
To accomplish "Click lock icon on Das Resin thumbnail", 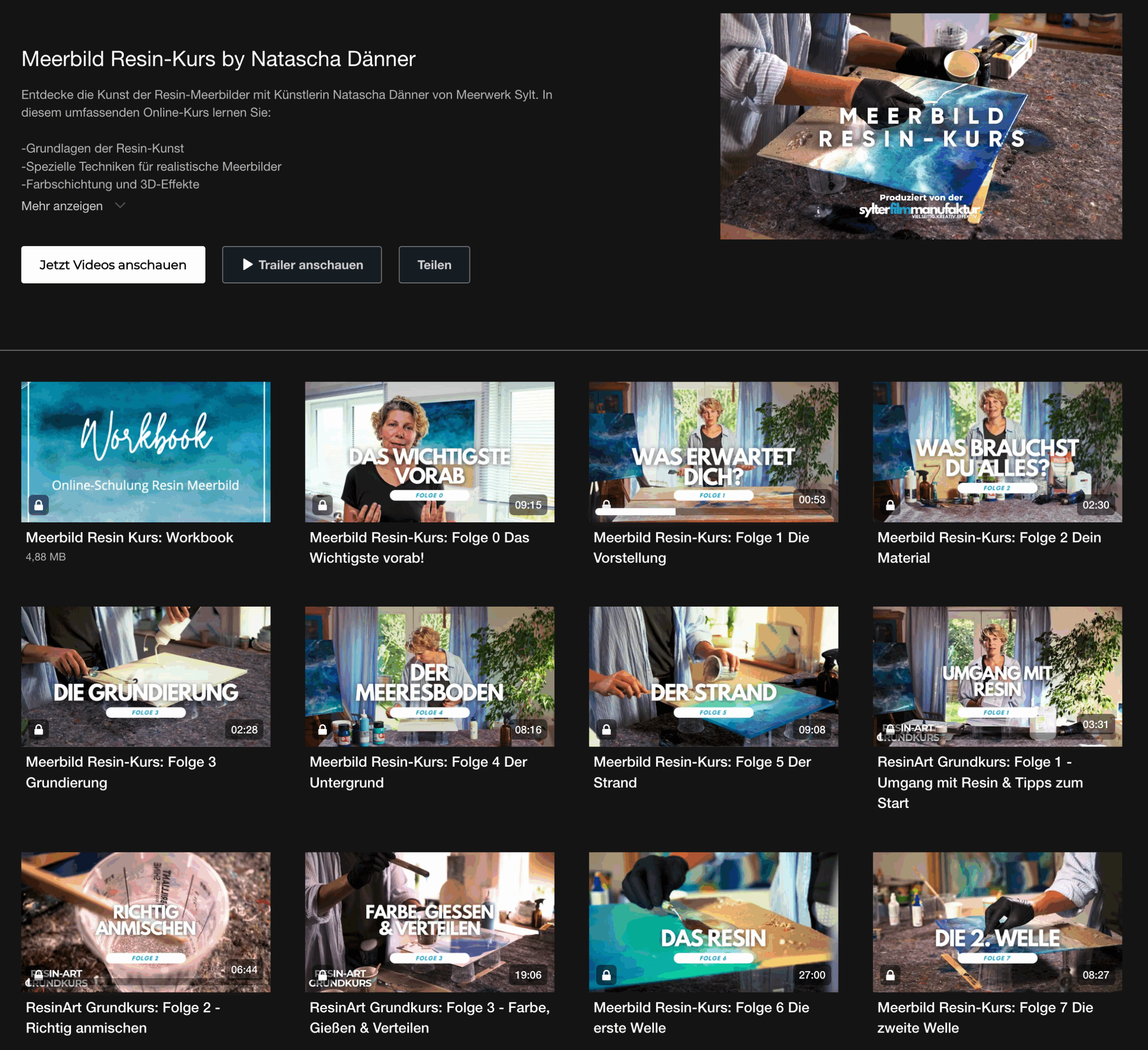I will click(x=606, y=976).
